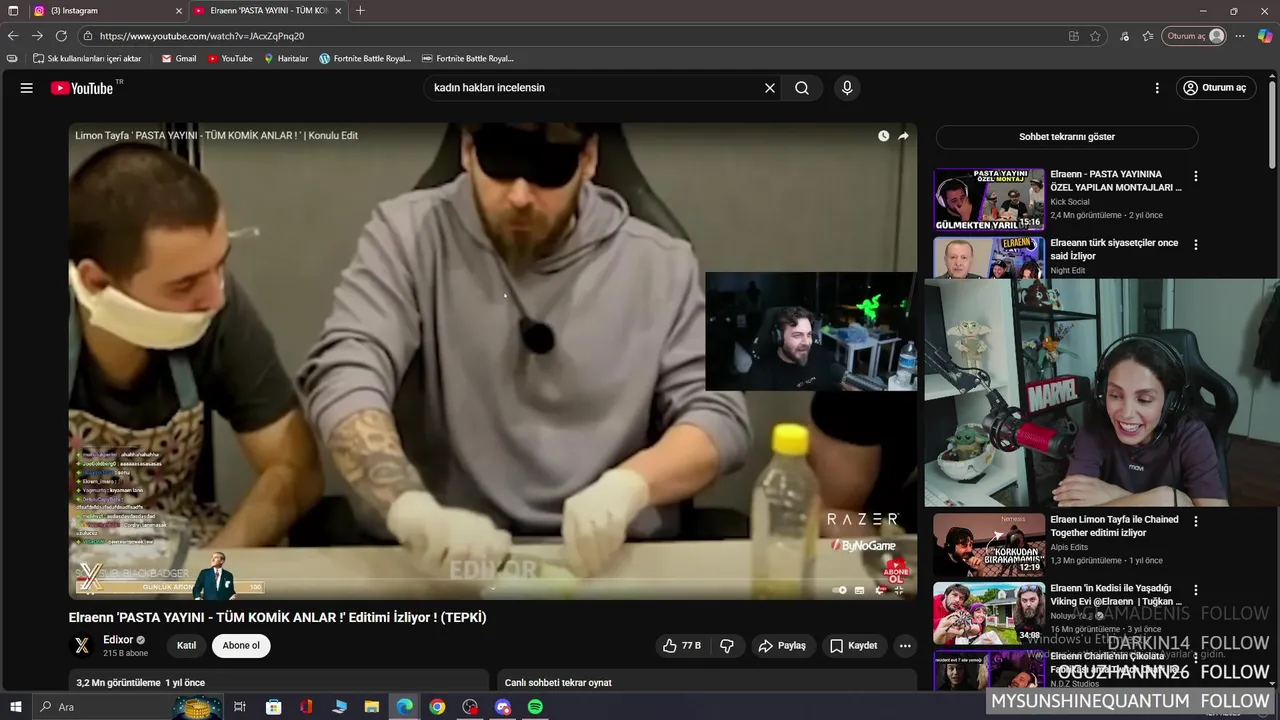The height and width of the screenshot is (720, 1280).
Task: Open YouTube settings three-dot menu
Action: tap(1157, 88)
